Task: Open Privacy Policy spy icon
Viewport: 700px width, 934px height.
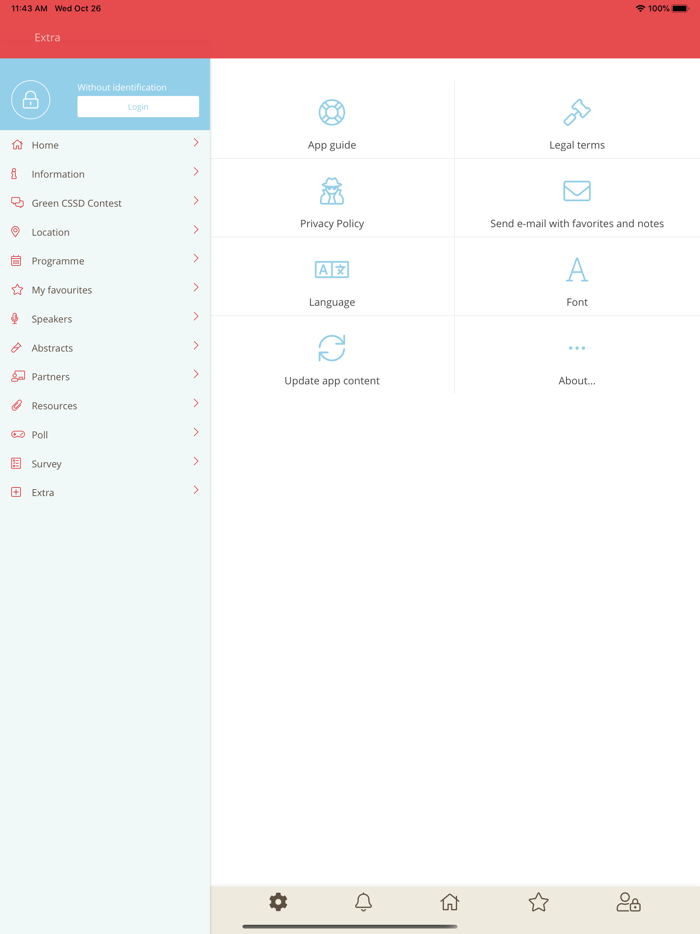Action: tap(331, 191)
